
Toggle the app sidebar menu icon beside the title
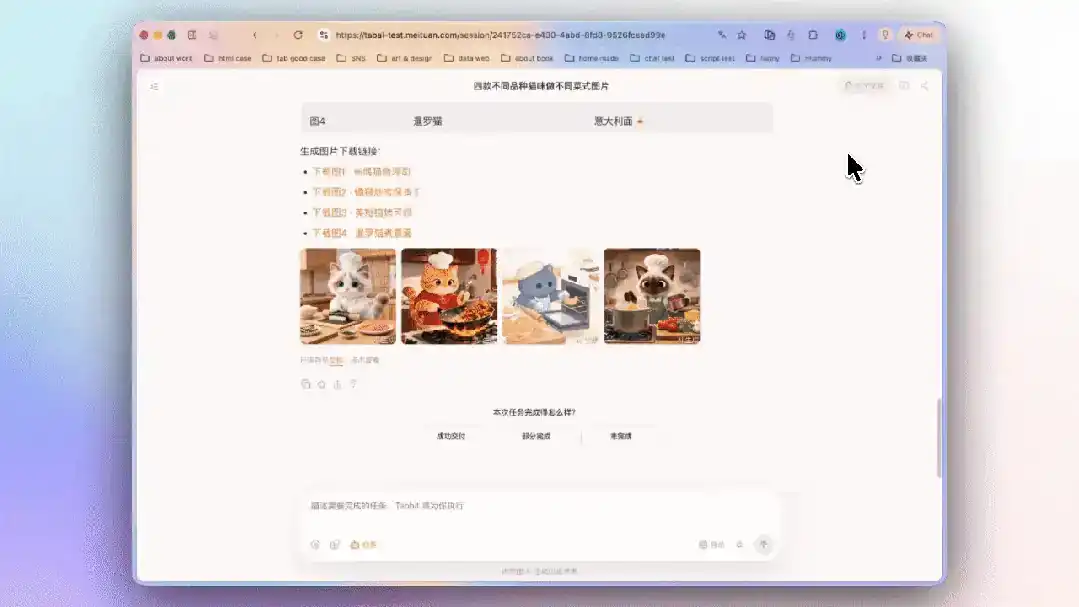[x=154, y=86]
